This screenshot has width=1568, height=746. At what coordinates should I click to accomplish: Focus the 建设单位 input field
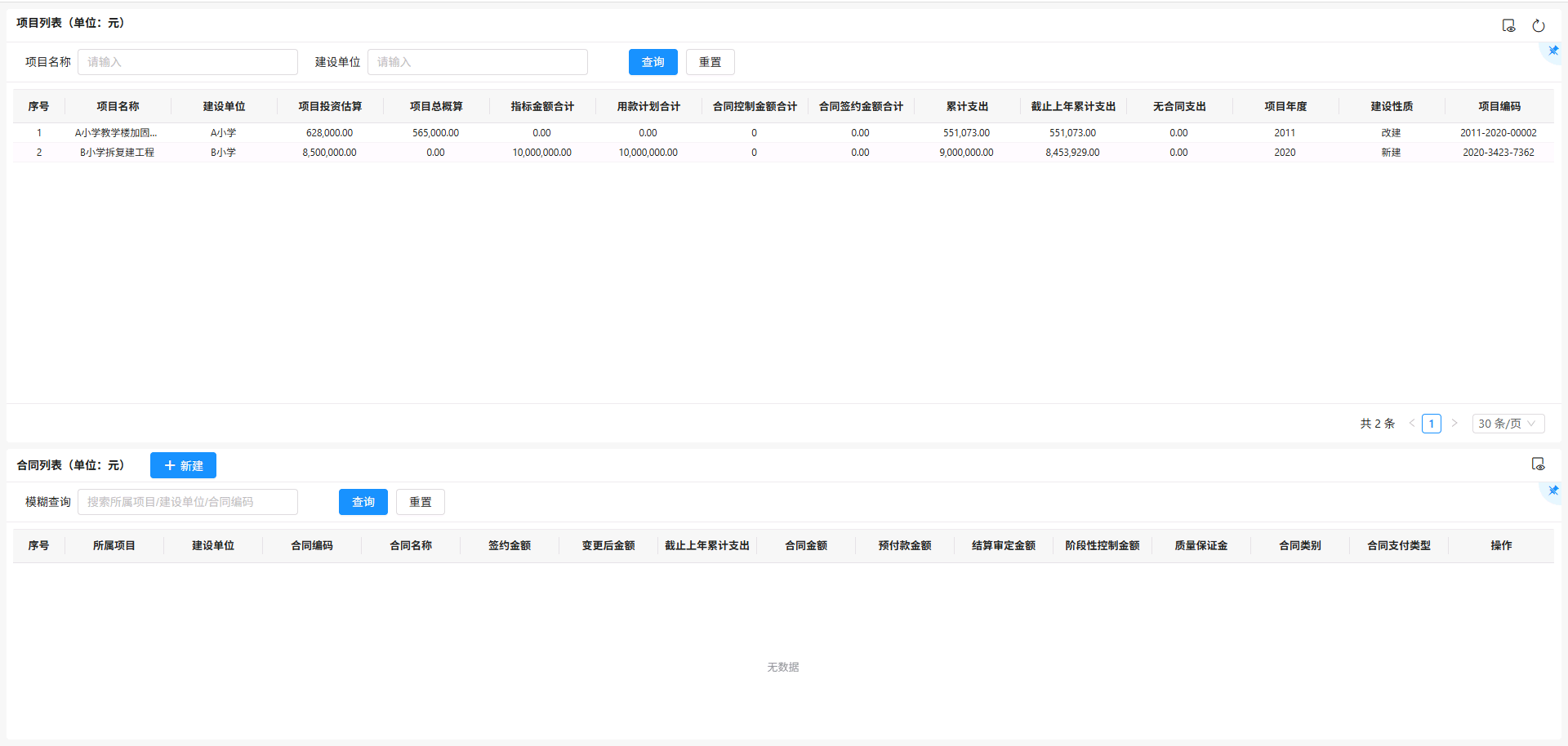[x=477, y=62]
